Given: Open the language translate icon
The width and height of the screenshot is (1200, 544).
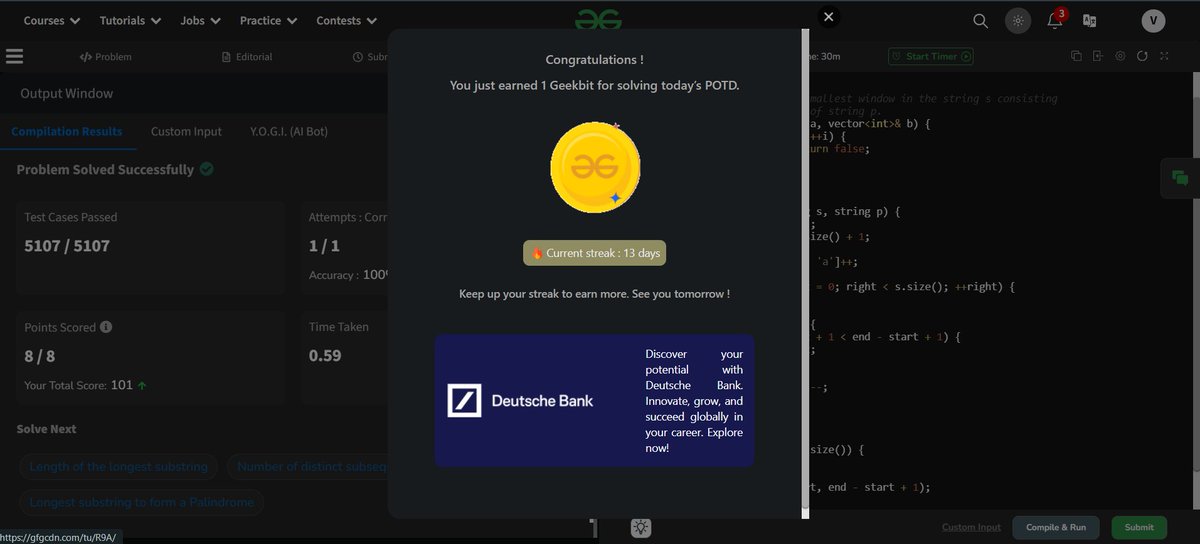Looking at the screenshot, I should [x=1090, y=21].
